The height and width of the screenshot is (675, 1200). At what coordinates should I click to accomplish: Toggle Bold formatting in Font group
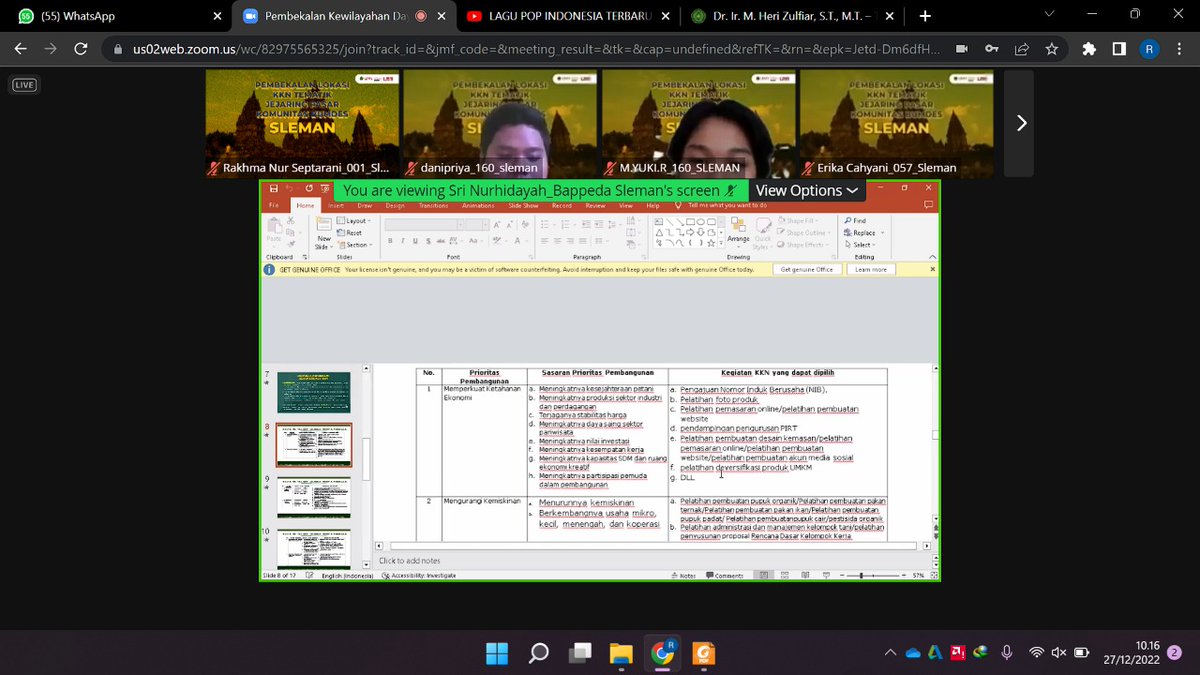click(402, 241)
